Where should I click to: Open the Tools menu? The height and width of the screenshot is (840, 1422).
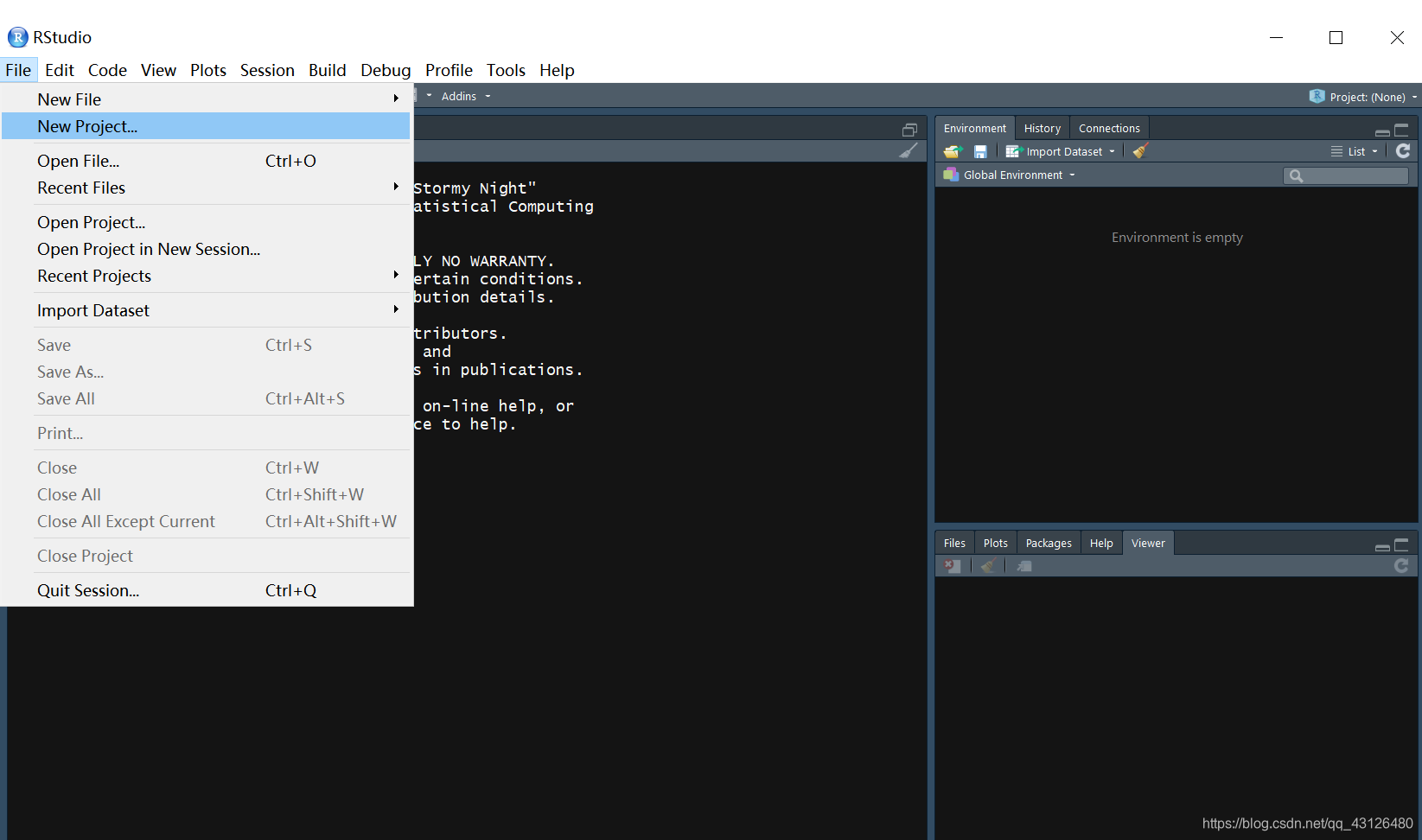pyautogui.click(x=506, y=70)
